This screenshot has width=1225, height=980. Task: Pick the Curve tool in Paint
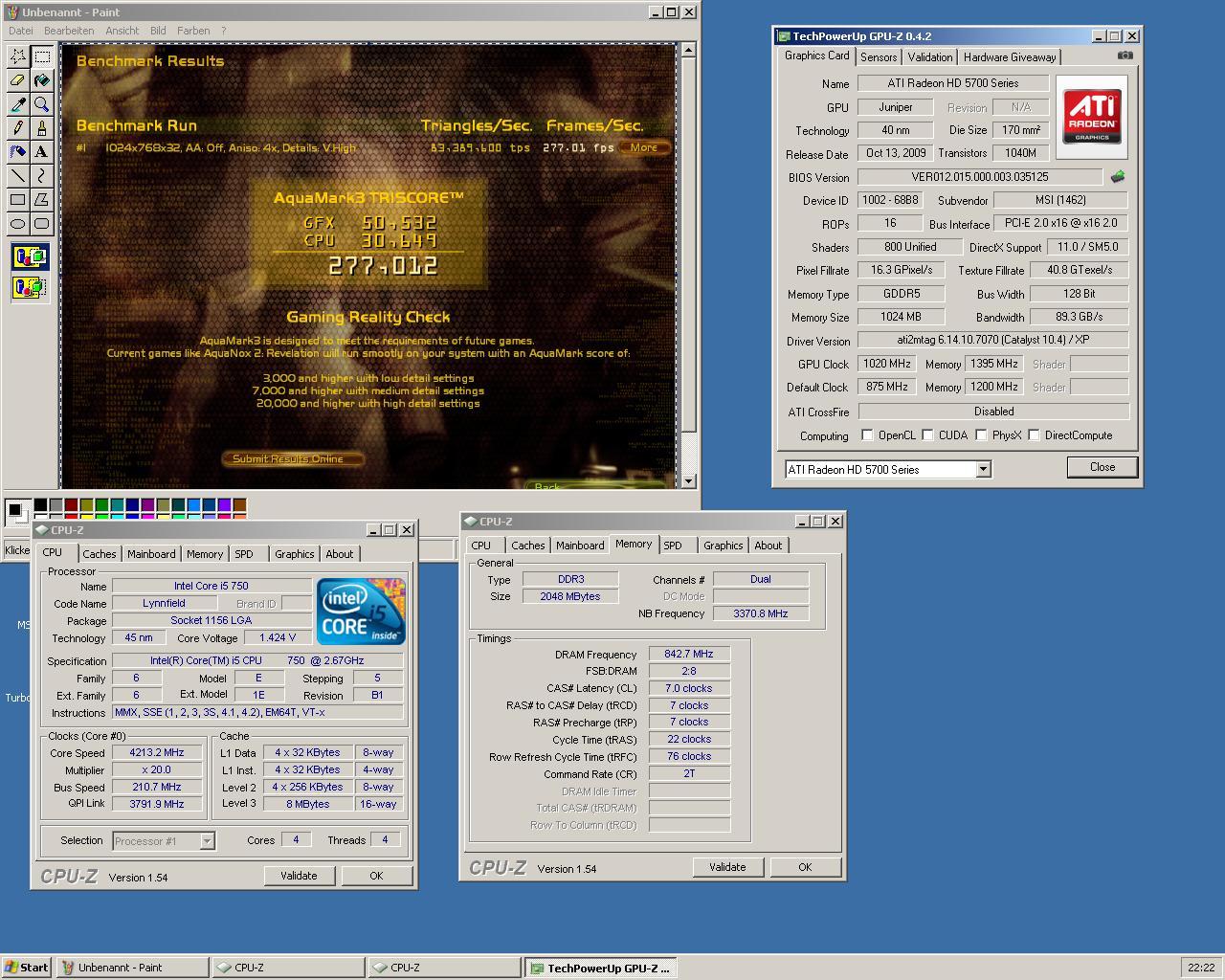tap(41, 175)
